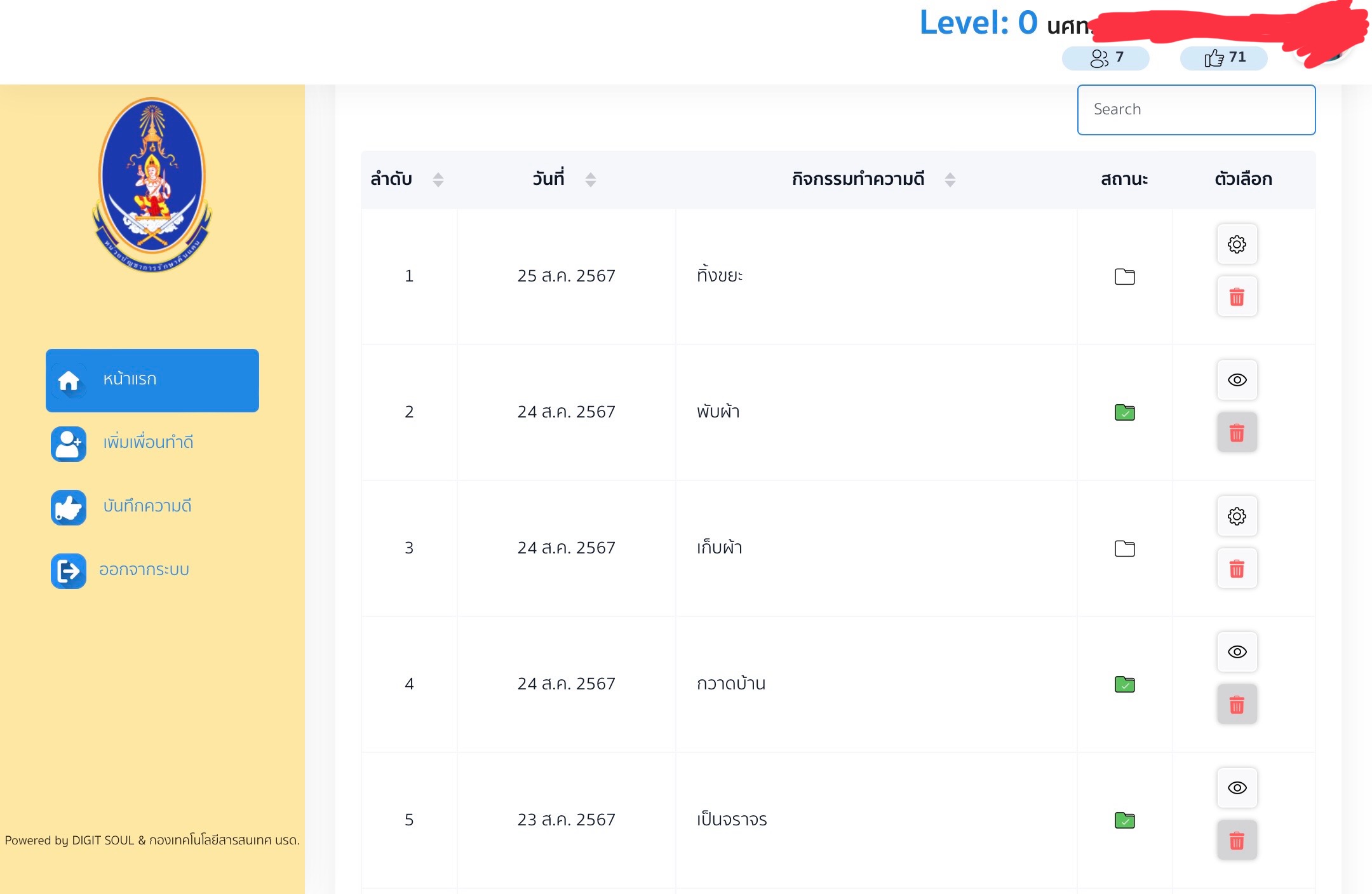Sort table by ลำดับ column arrows
Viewport: 1372px width, 894px height.
click(438, 180)
